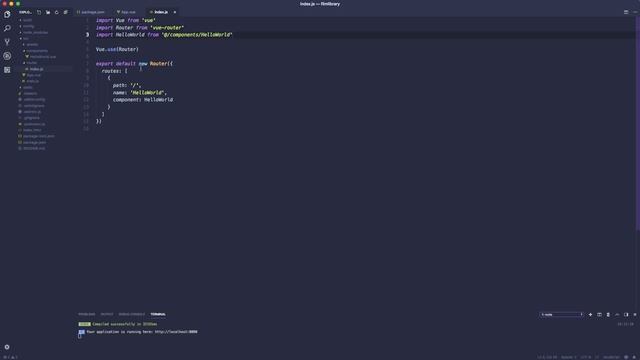Open the Debug view in activity bar
Viewport: 640px width, 360px height.
7,56
